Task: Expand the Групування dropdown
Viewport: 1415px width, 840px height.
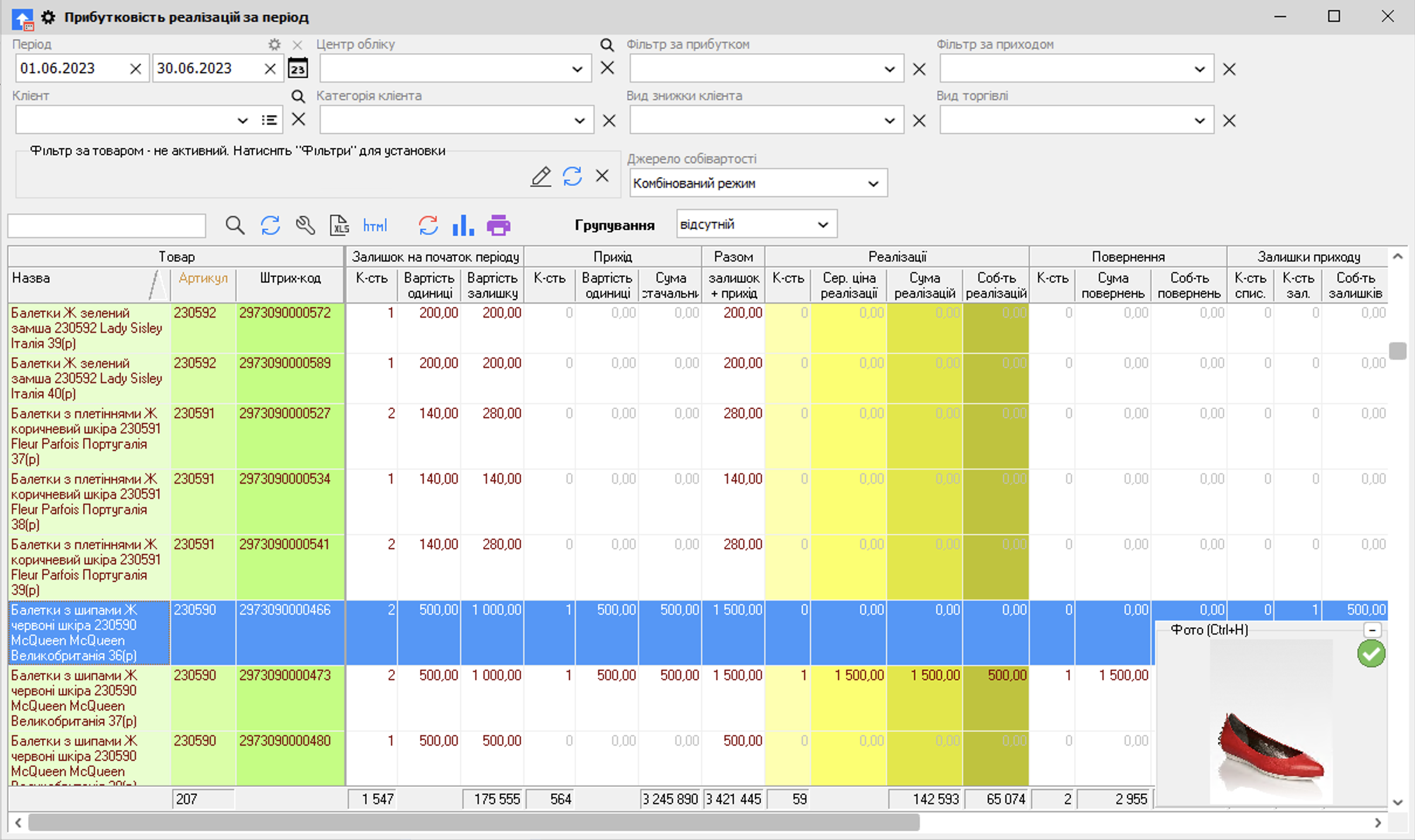Action: point(823,225)
